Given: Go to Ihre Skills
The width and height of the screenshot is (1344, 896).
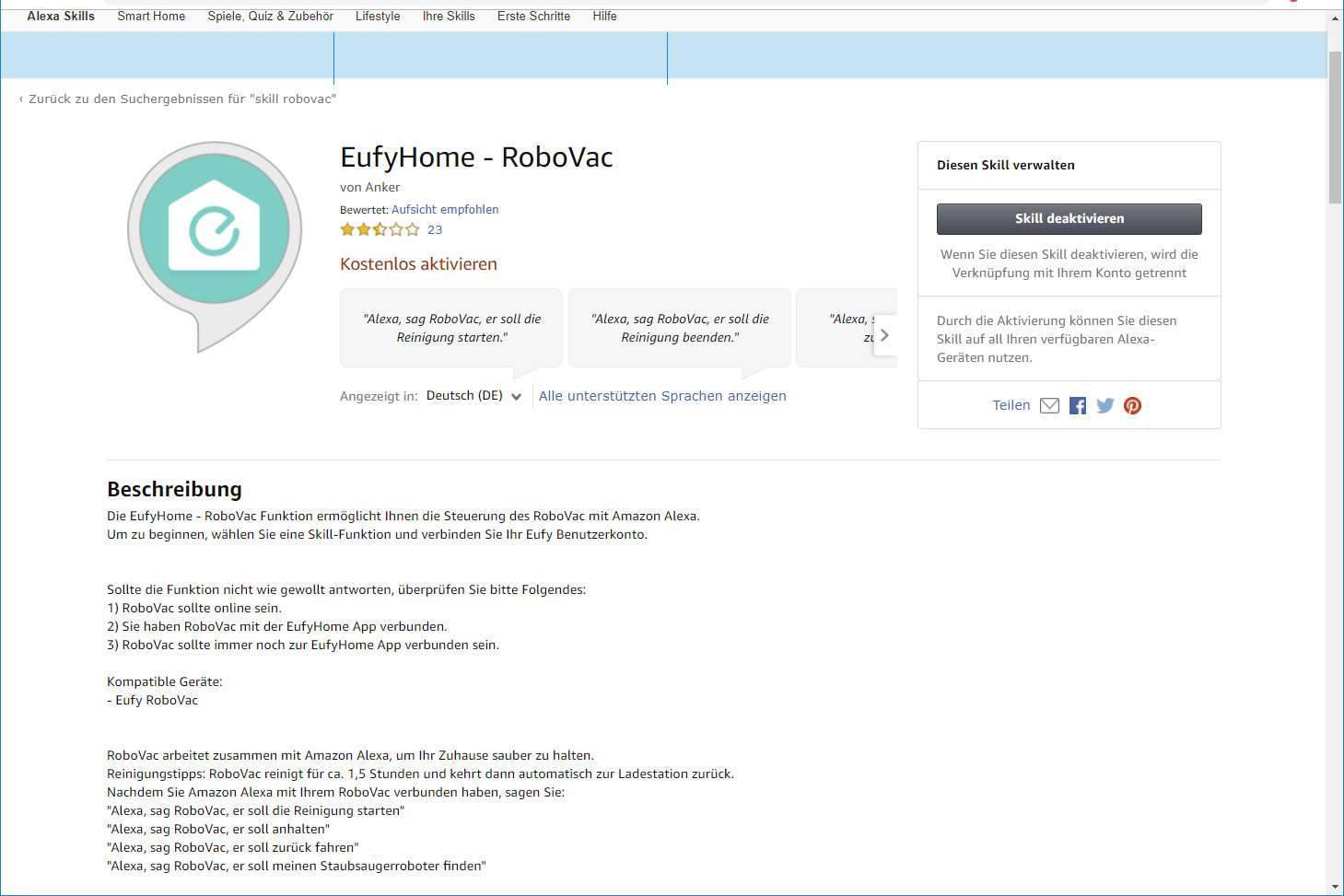Looking at the screenshot, I should coord(449,16).
